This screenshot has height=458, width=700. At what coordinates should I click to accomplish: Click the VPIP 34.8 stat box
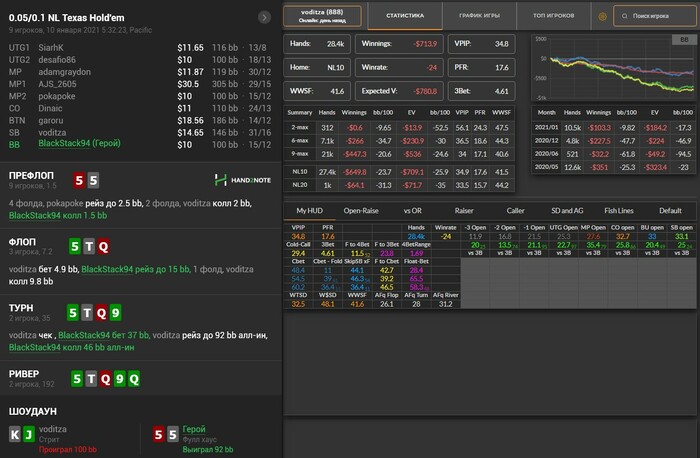(481, 44)
